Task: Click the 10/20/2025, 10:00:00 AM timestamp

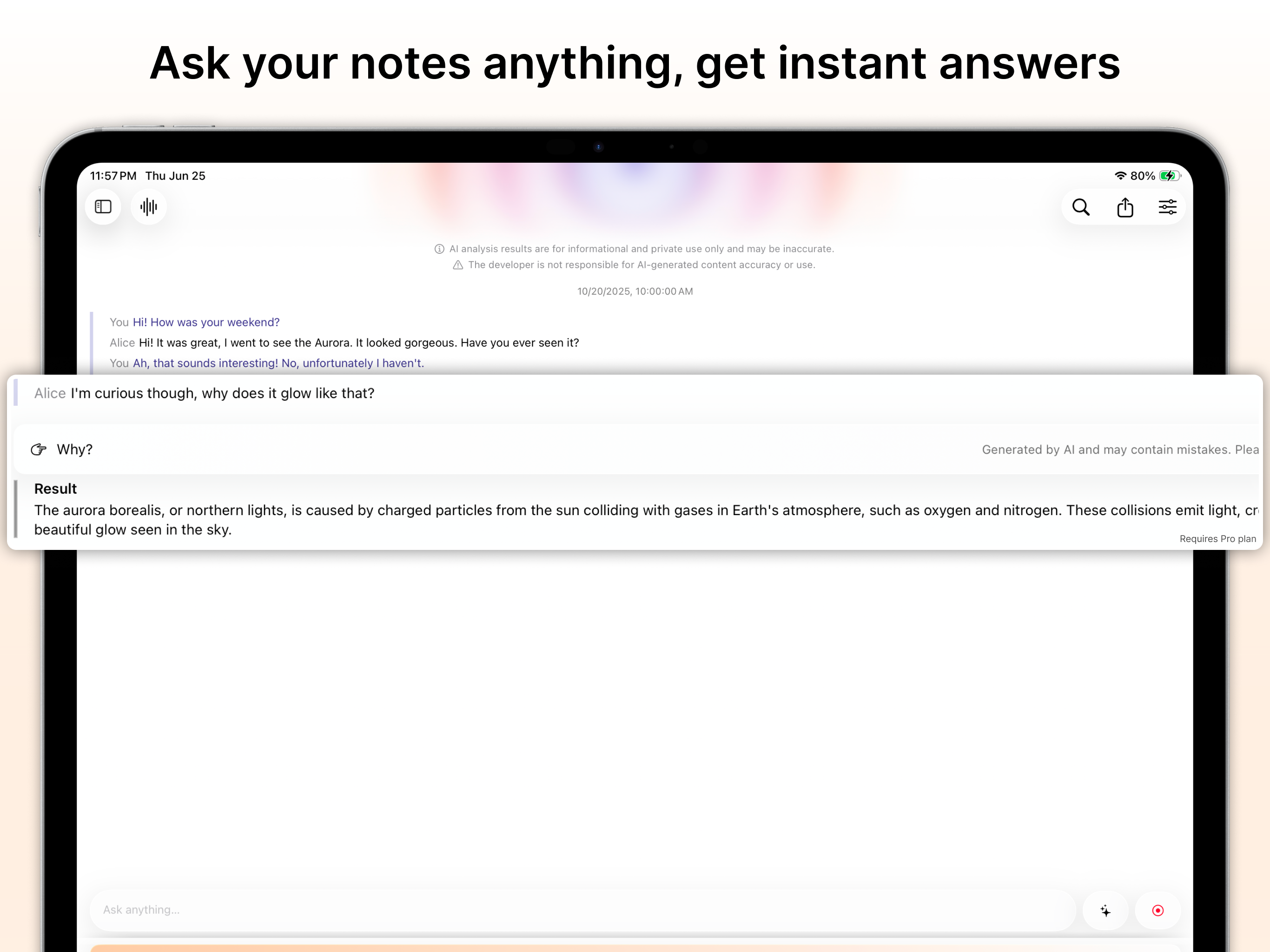Action: [x=635, y=291]
